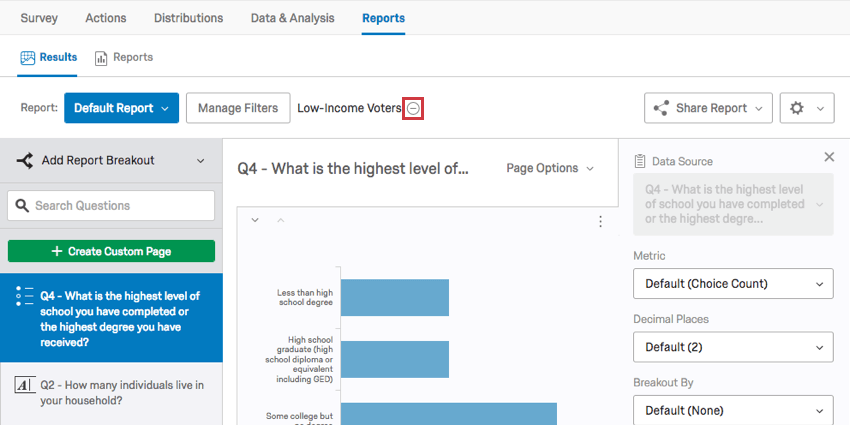850x425 pixels.
Task: Open the Metric dropdown
Action: [x=732, y=284]
